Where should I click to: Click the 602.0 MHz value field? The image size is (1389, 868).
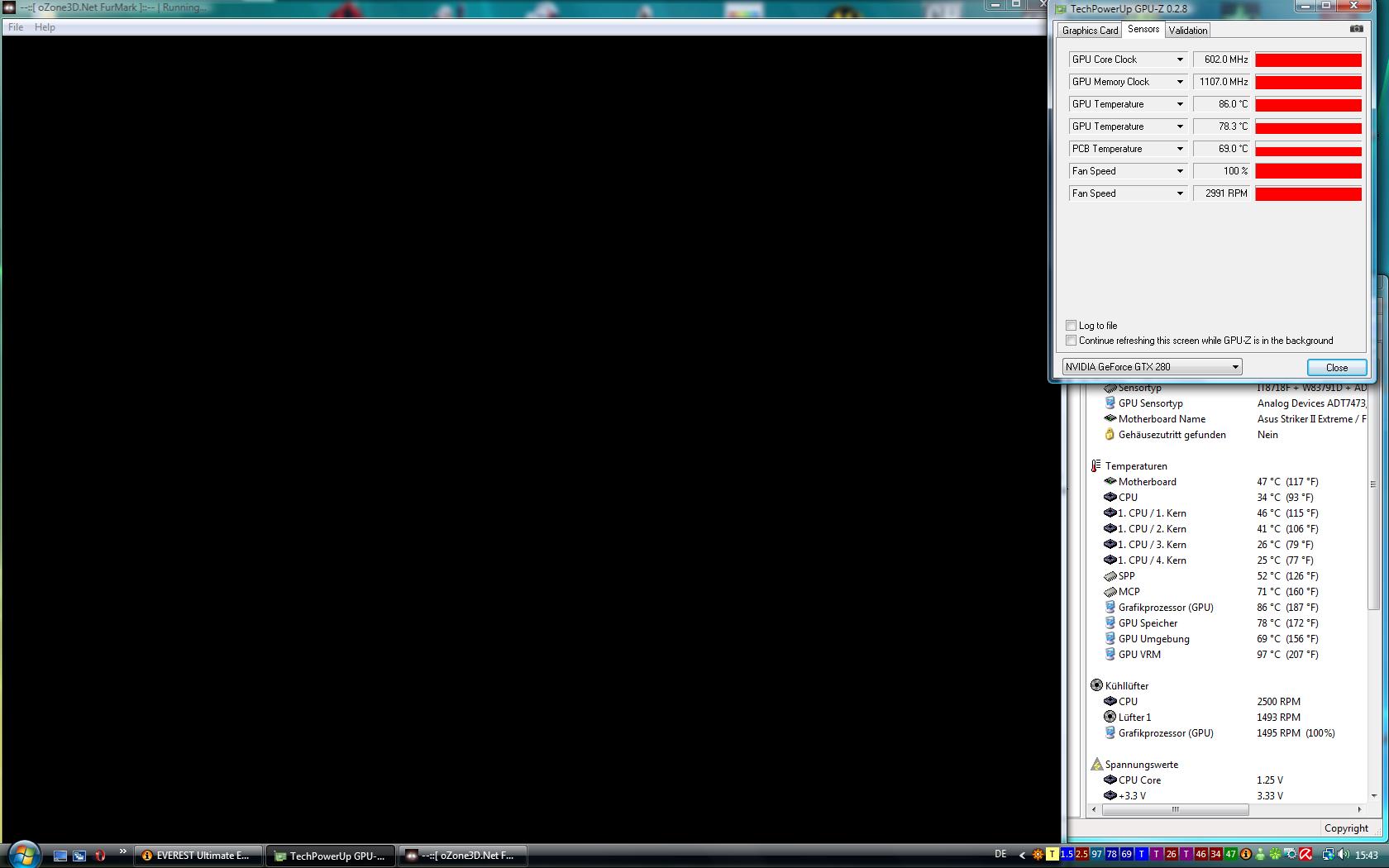[1222, 60]
